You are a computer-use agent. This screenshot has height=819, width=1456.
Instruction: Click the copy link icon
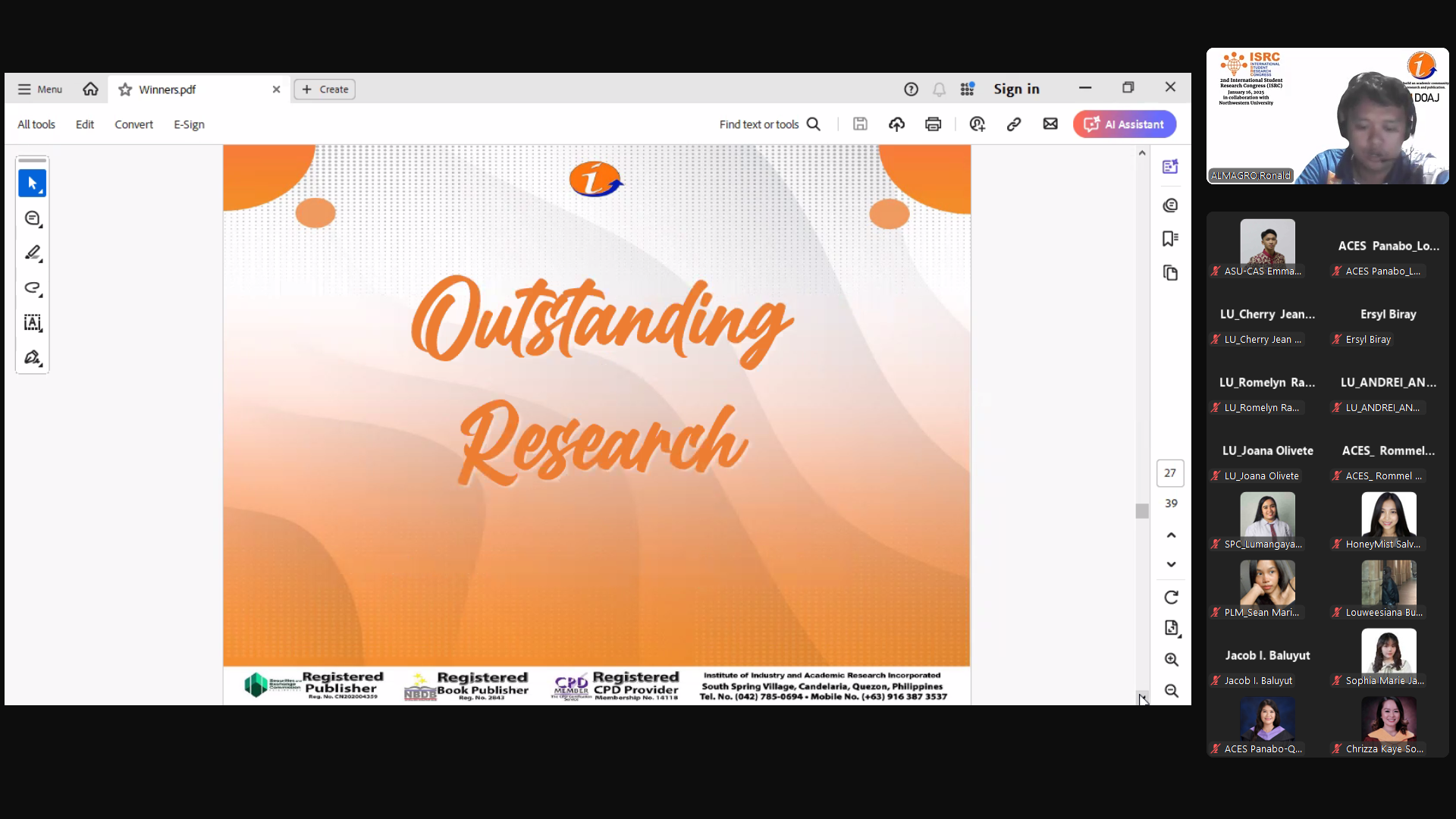tap(1013, 124)
